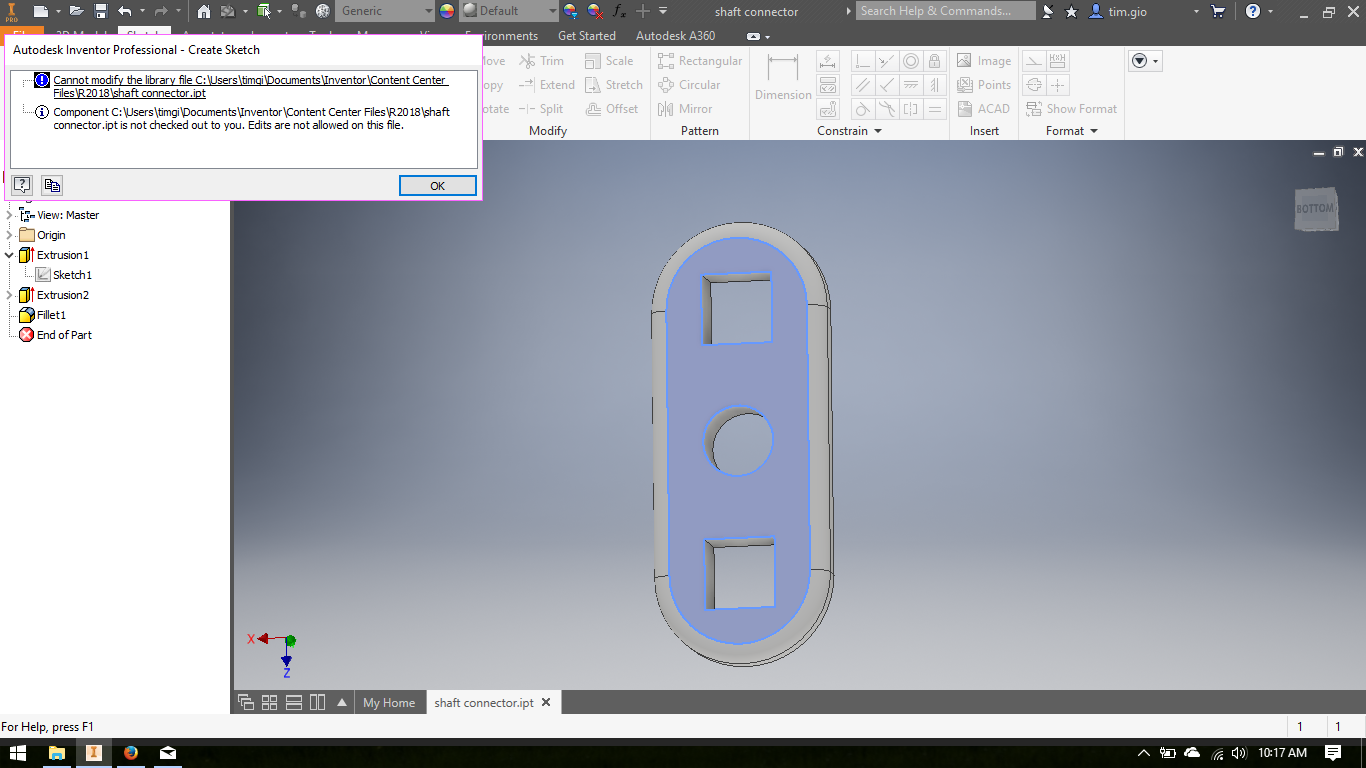This screenshot has height=768, width=1366.
Task: Click the Mirror pattern tool
Action: pyautogui.click(x=695, y=108)
